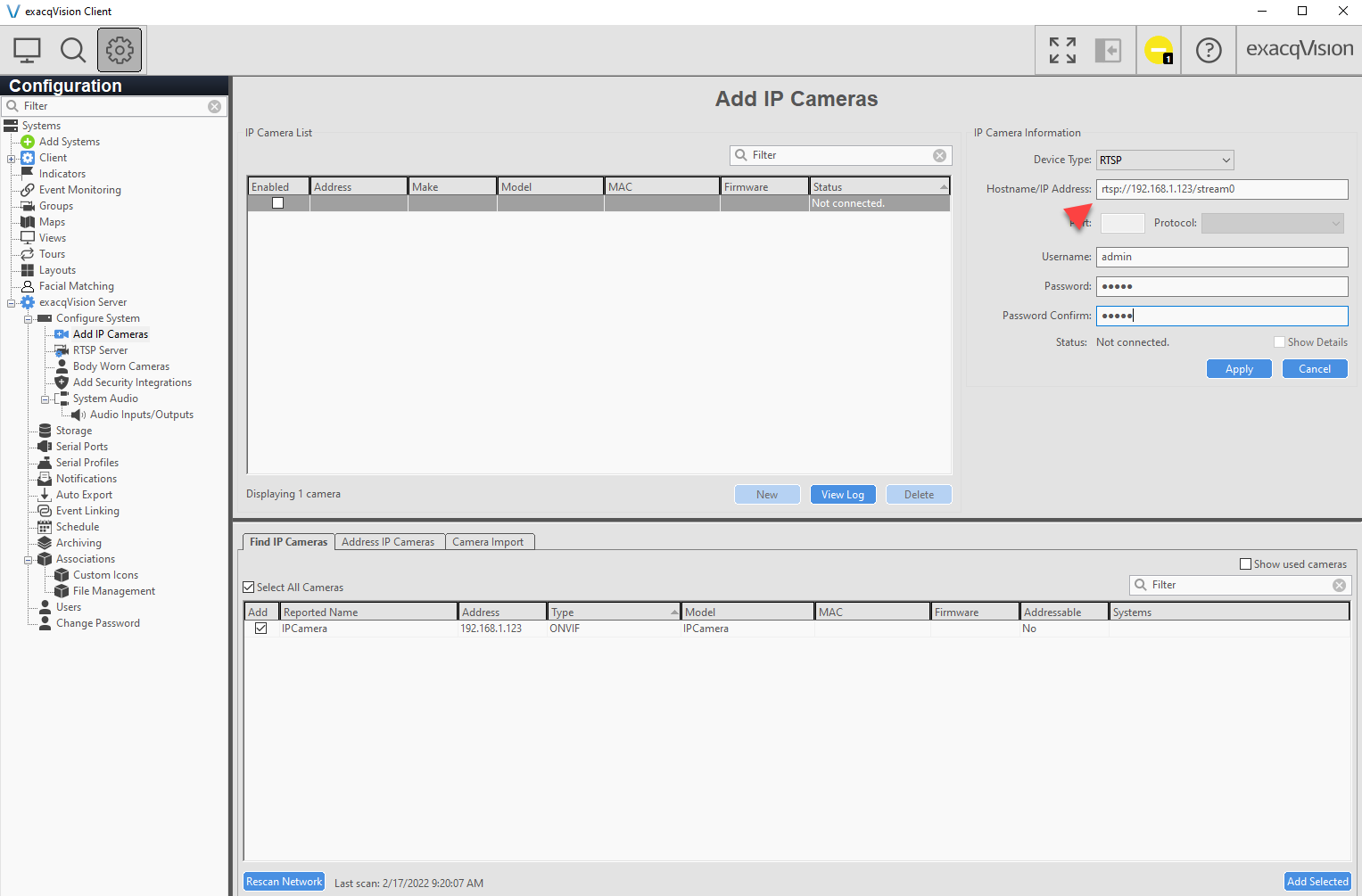Click the hide navigation panel icon
1362x896 pixels.
point(1108,50)
